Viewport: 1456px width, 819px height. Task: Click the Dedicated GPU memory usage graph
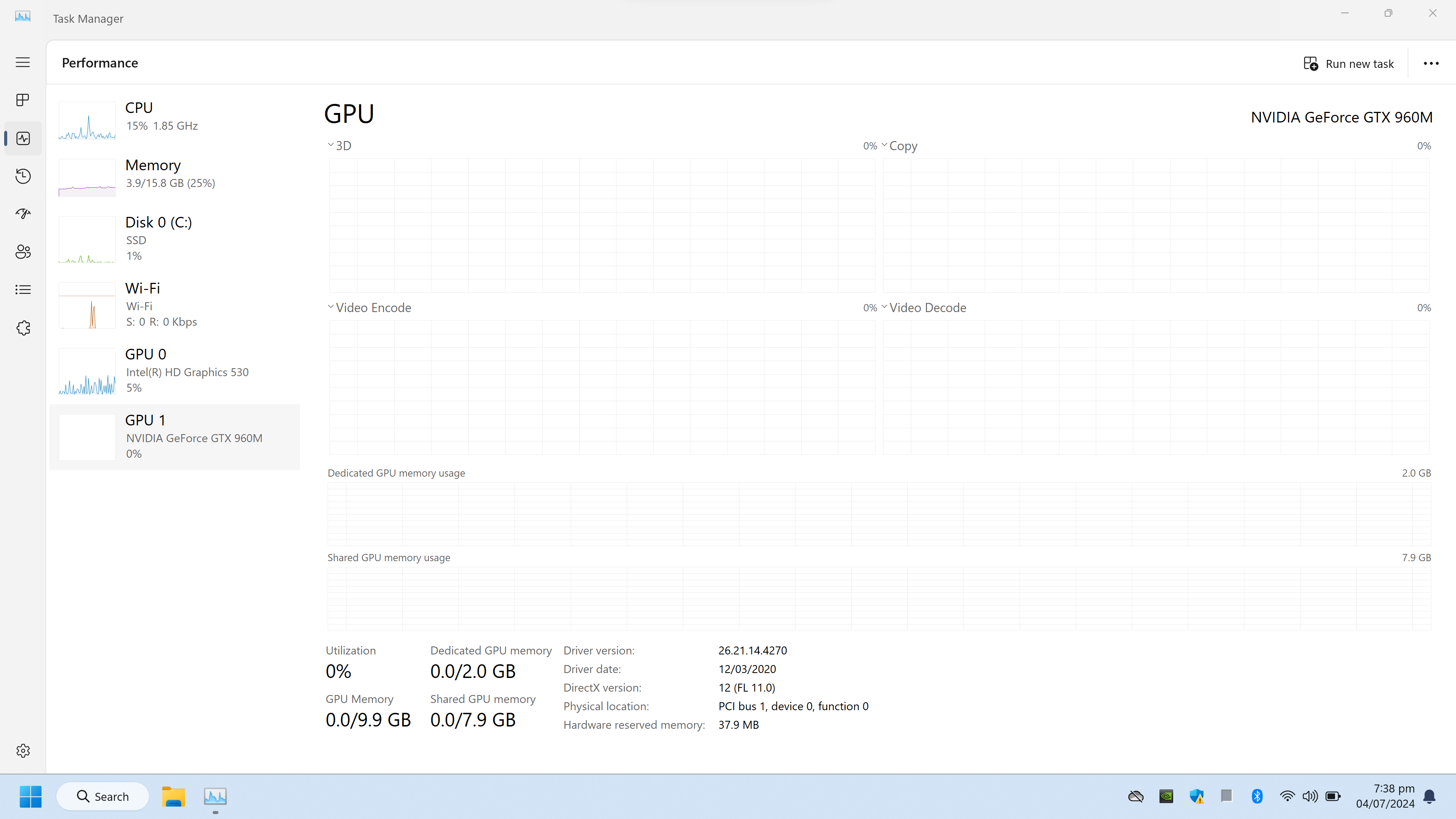point(879,514)
